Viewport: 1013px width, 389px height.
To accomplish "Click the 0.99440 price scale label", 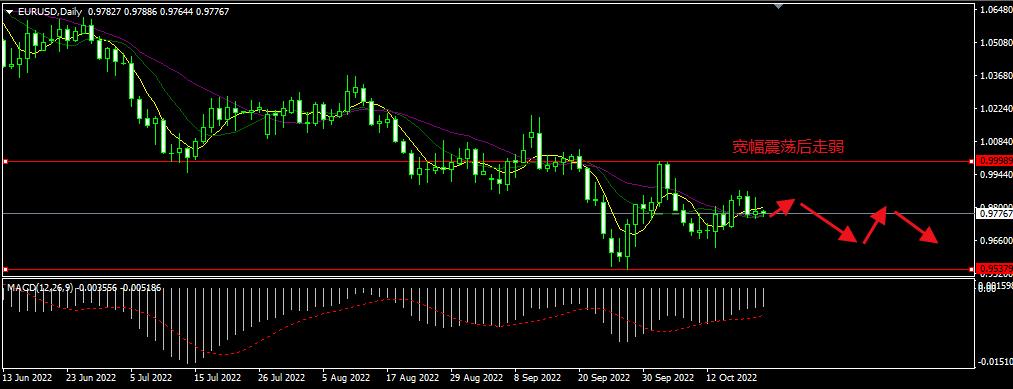I will coord(995,174).
